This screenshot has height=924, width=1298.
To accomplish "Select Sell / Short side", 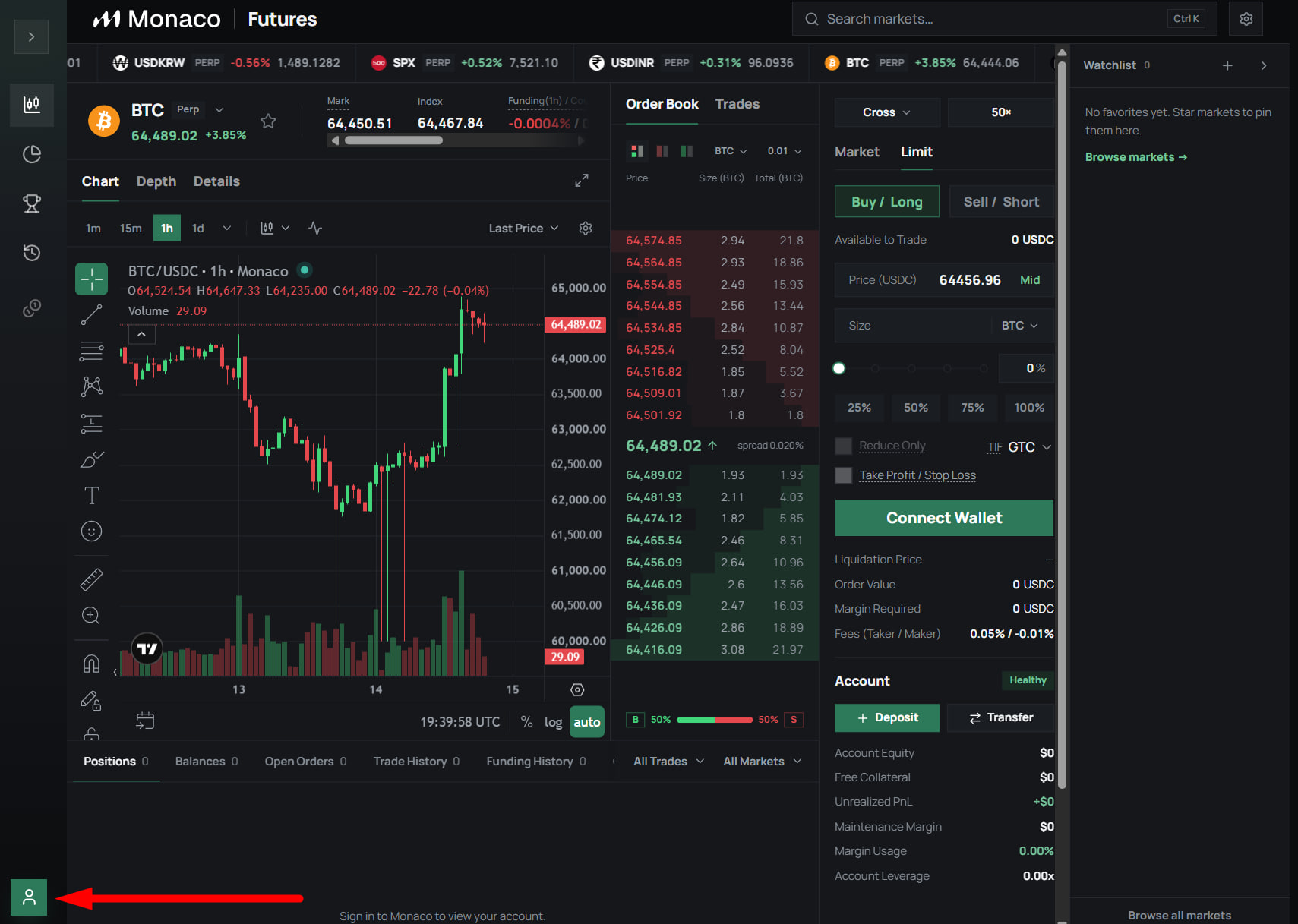I will point(1002,202).
